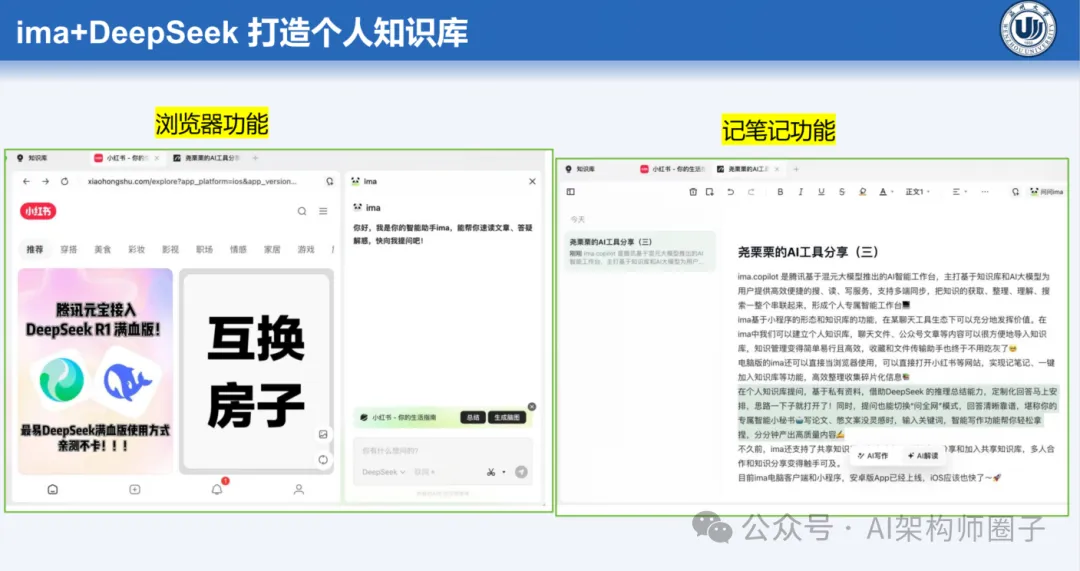Click the back arrow in browser panel
This screenshot has height=571, width=1080.
[x=26, y=182]
